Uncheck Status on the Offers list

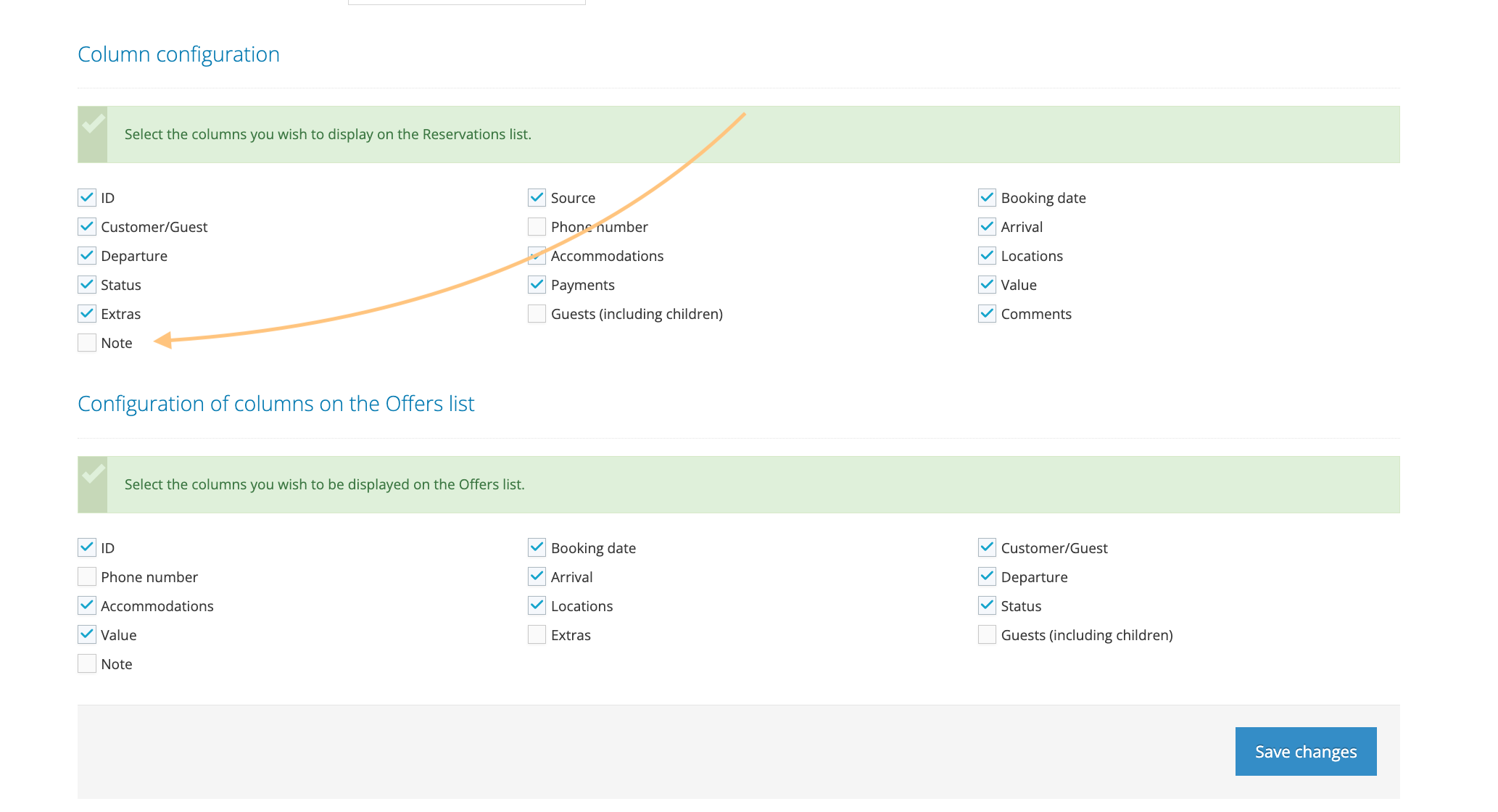tap(987, 606)
